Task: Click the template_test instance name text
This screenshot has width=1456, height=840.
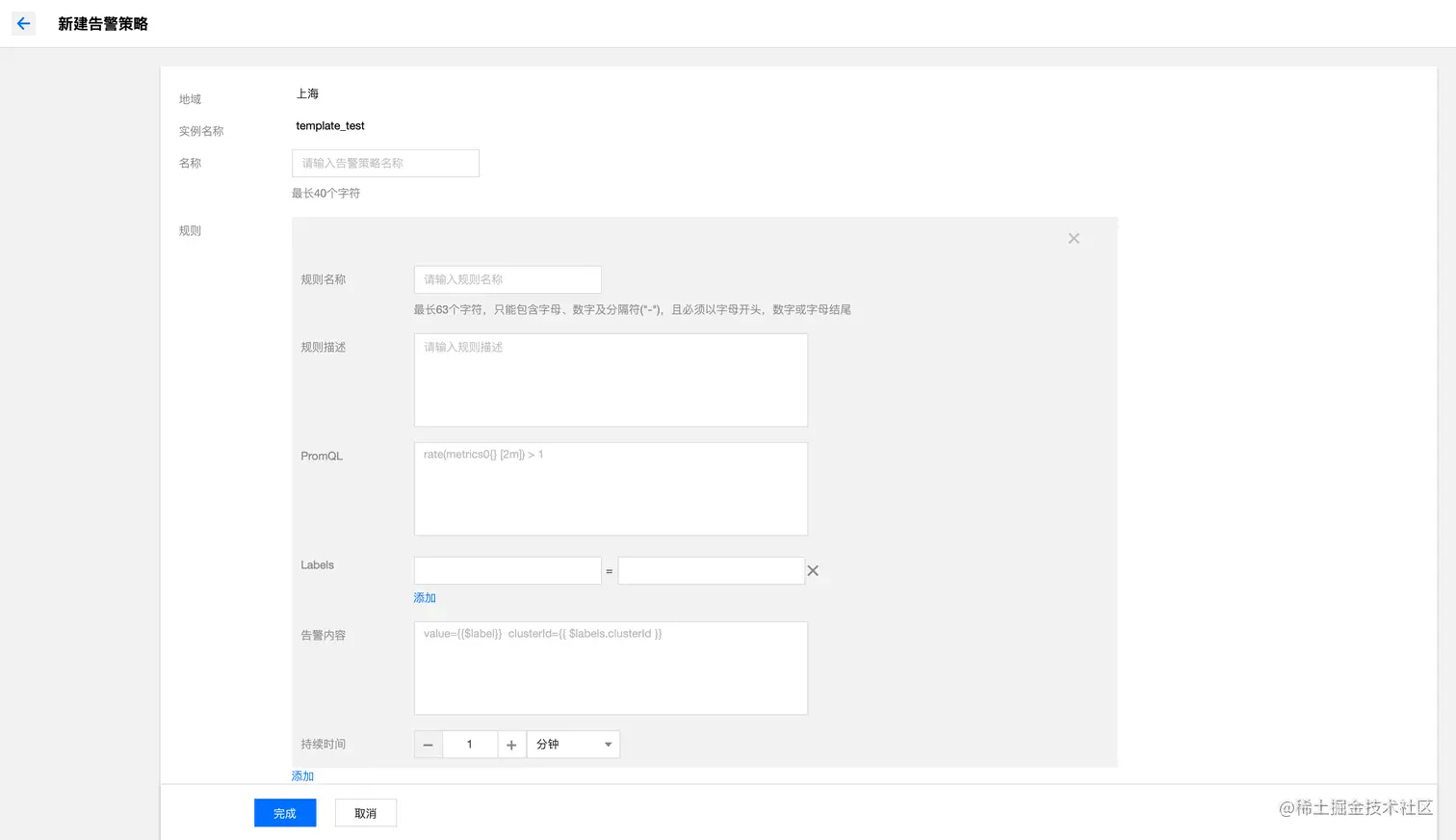Action: [x=330, y=126]
